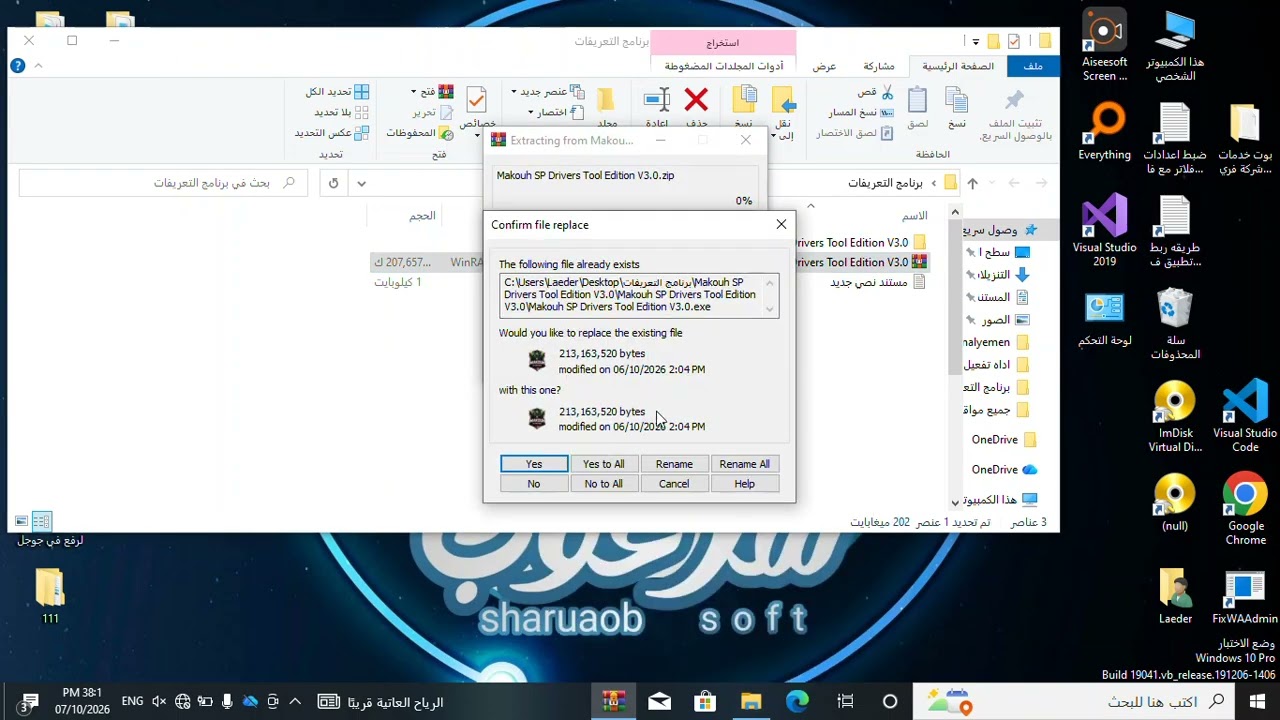
Task: Open the Mail app from the taskbar
Action: pos(660,701)
